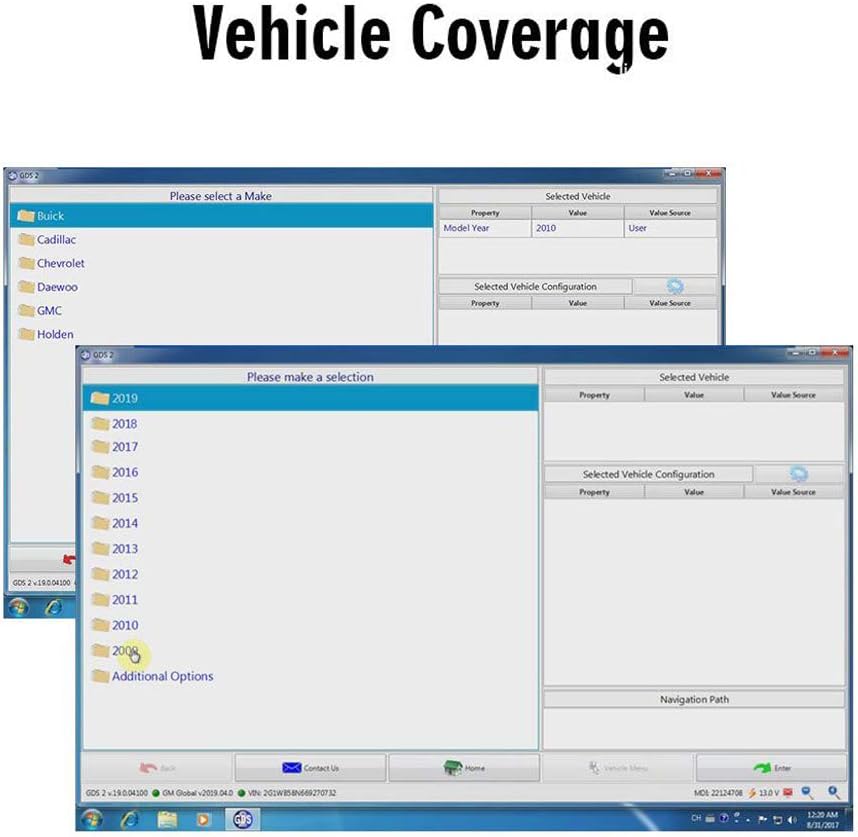The image size is (858, 837).
Task: Click the zoom in magnifier in the status bar
Action: tap(833, 792)
